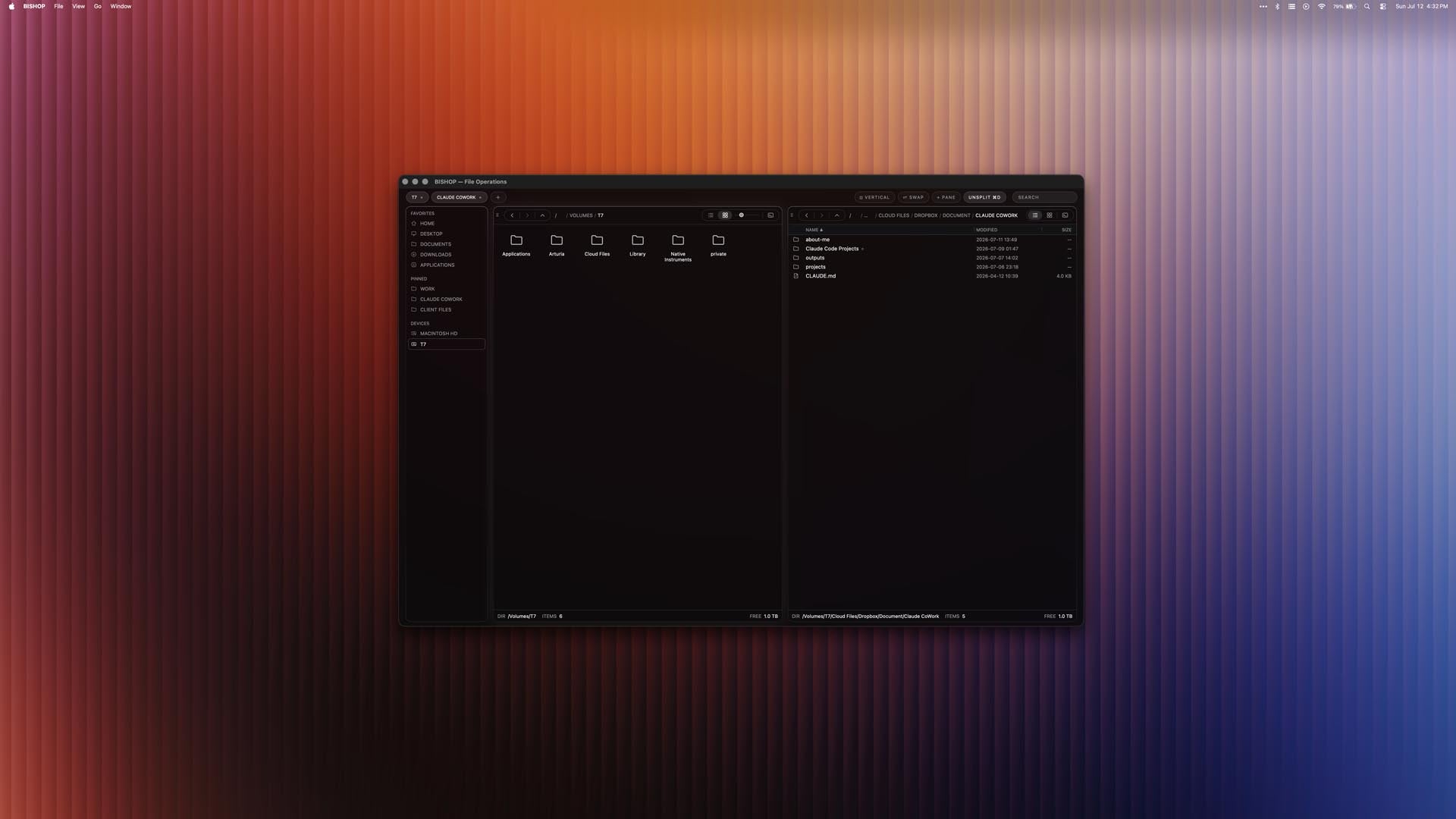Click the + PANE button

[946, 197]
